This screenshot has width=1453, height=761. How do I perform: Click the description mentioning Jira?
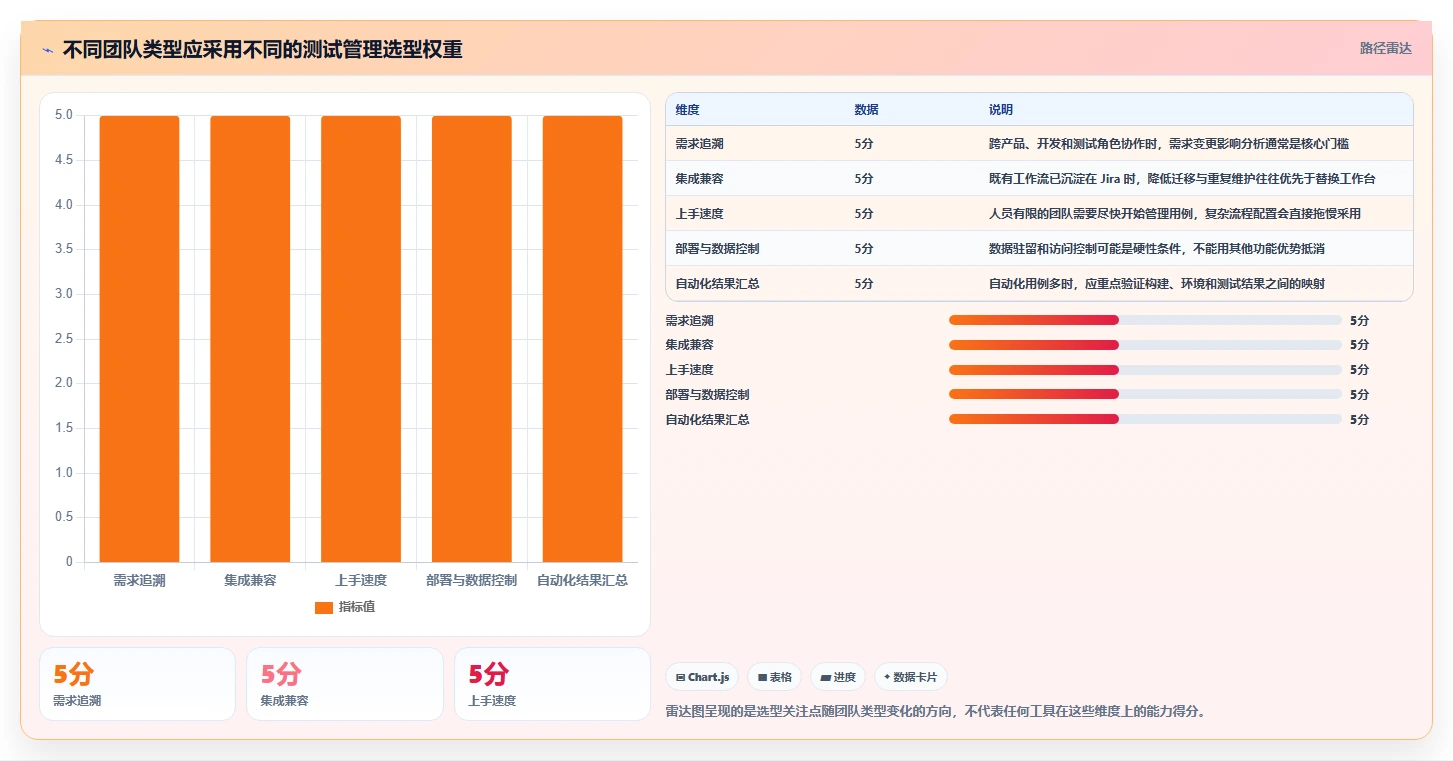pos(1182,179)
